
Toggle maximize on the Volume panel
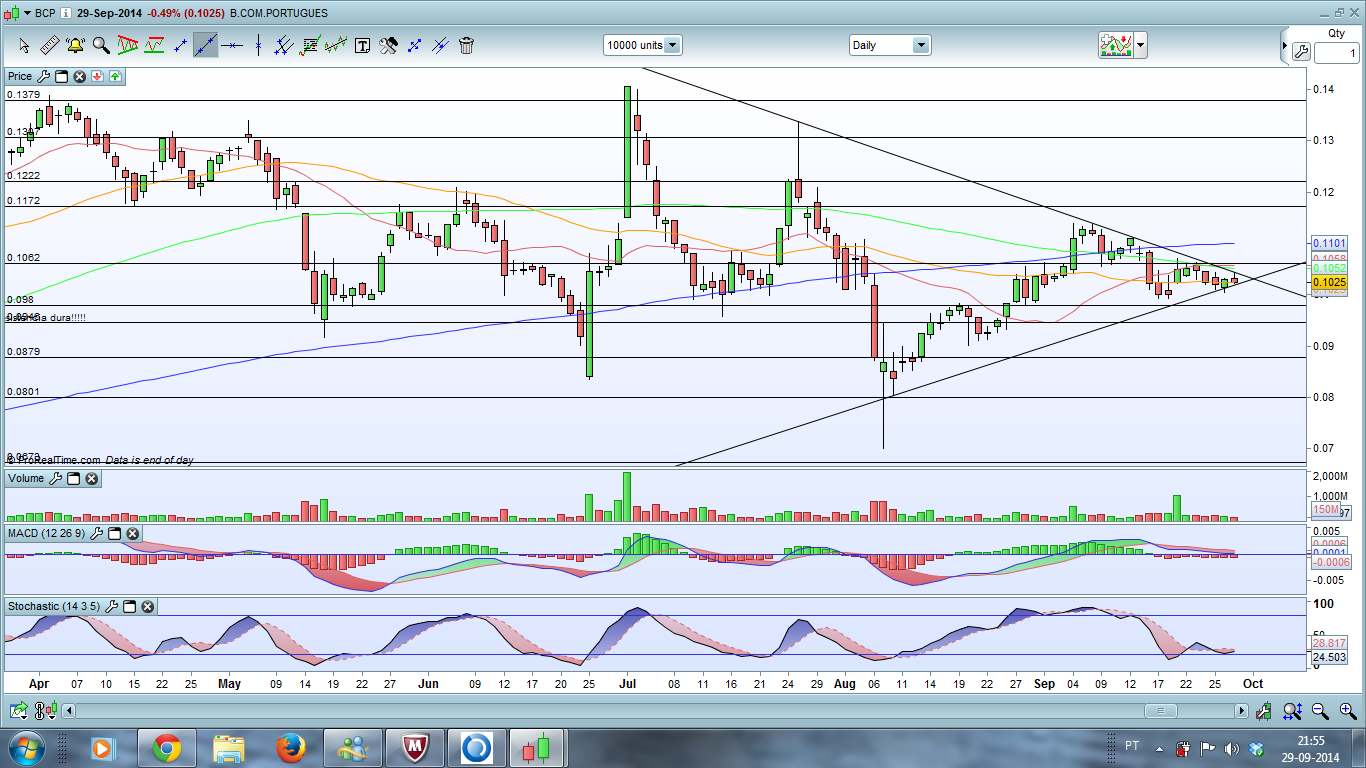tap(73, 479)
